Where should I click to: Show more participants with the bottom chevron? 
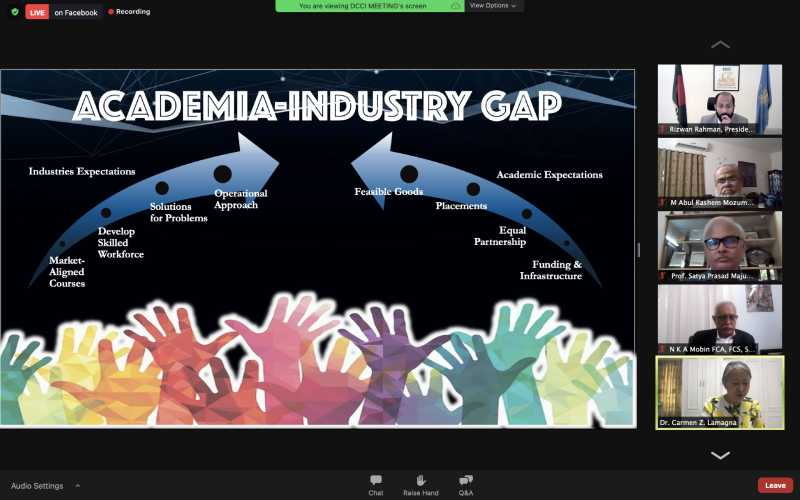tap(719, 455)
